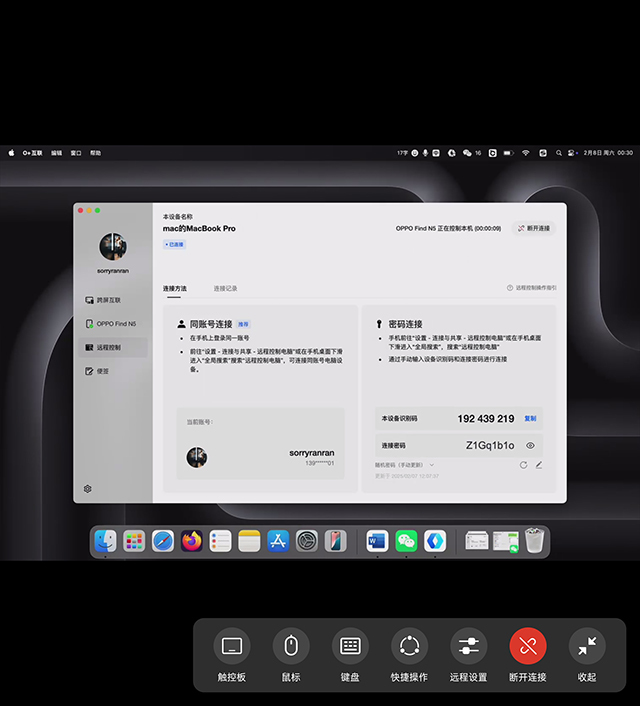Open 跨屏互联 in sidebar

point(113,300)
